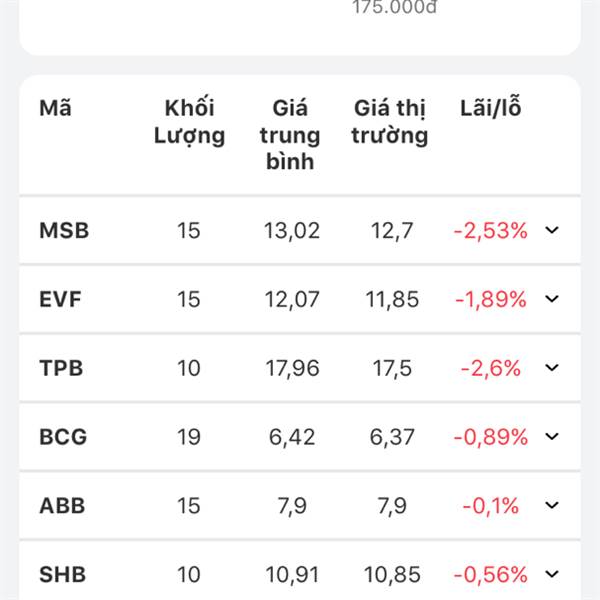Click the 175.000đ amount at top
The height and width of the screenshot is (600, 600).
(395, 7)
